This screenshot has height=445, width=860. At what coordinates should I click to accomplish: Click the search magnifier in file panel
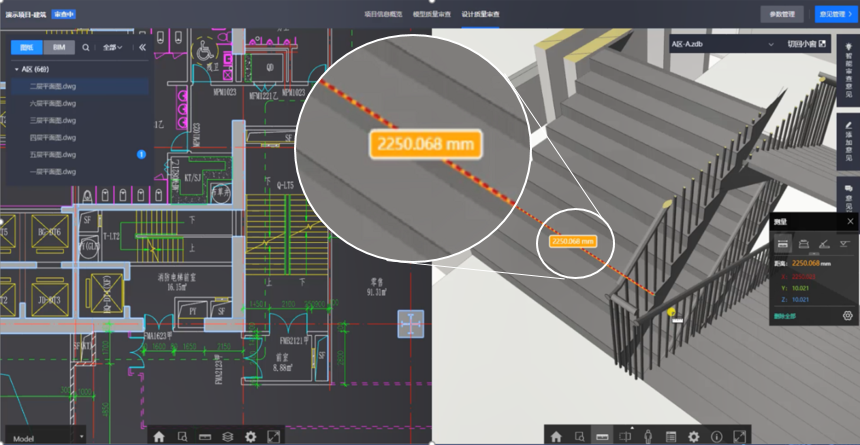click(x=86, y=47)
